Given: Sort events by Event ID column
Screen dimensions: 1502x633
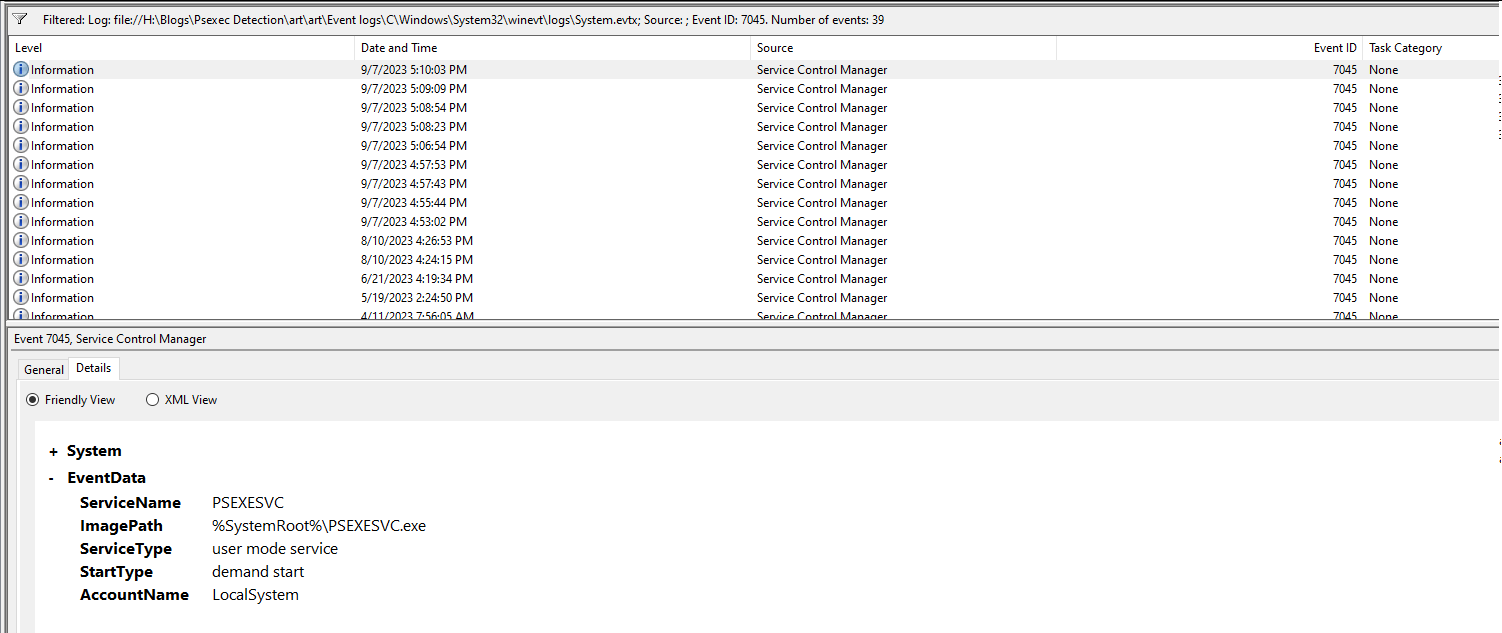Looking at the screenshot, I should coord(1335,48).
